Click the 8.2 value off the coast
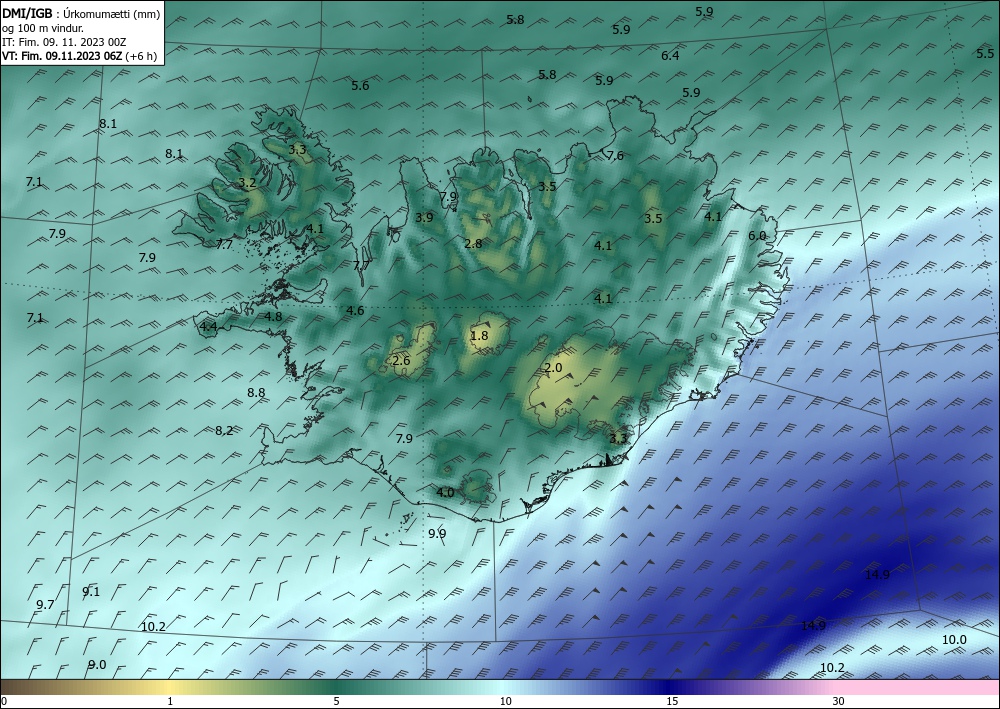Image resolution: width=1000 pixels, height=709 pixels. tap(224, 431)
